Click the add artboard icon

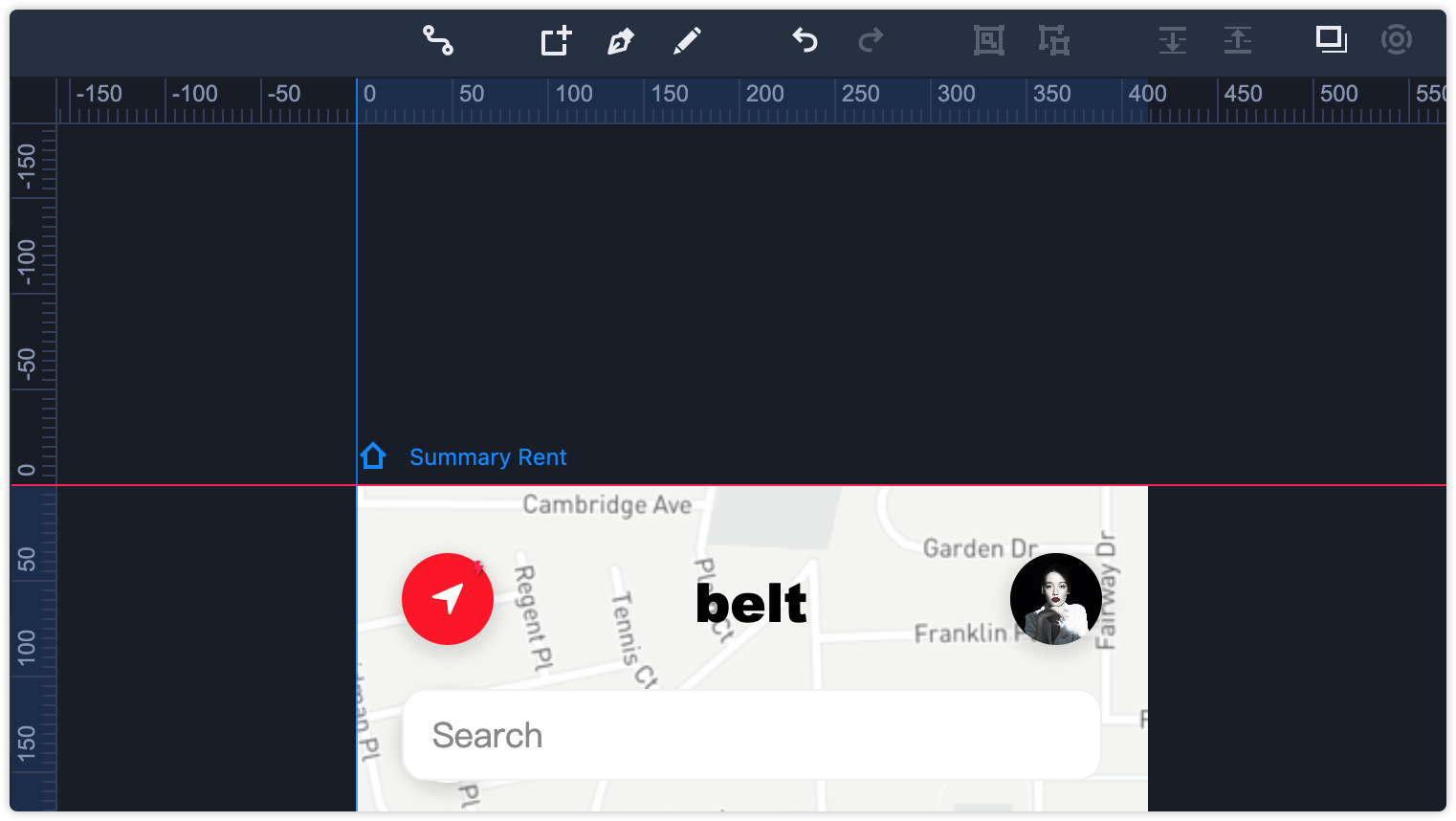pos(556,41)
